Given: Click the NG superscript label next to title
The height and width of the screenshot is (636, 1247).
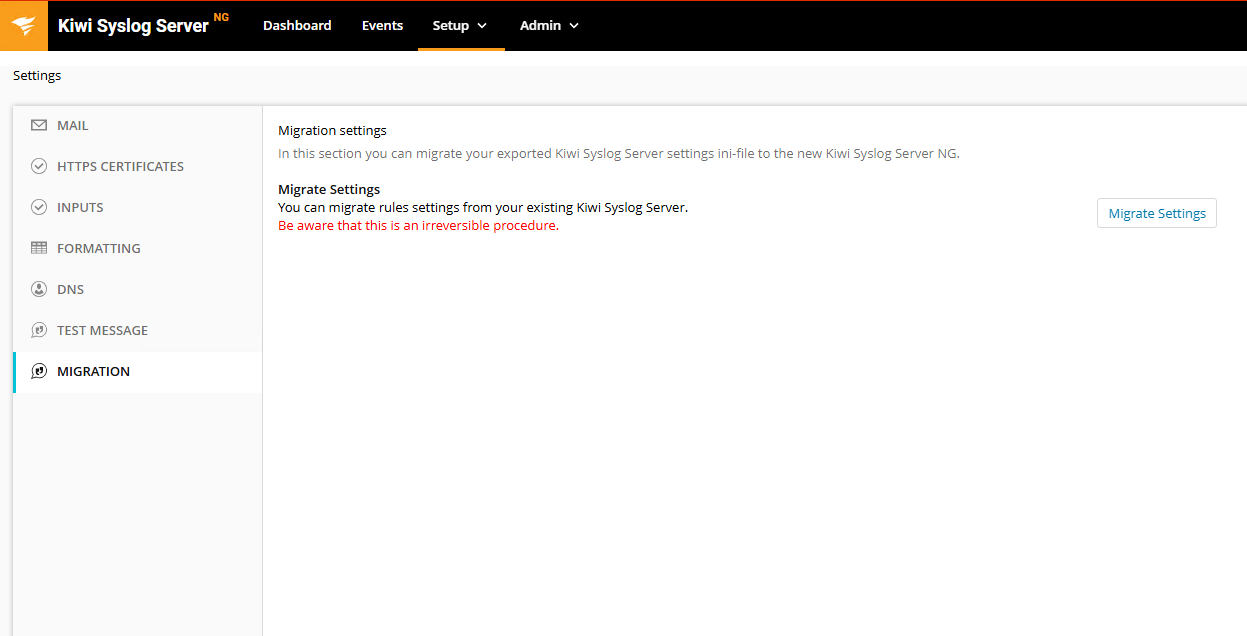Looking at the screenshot, I should (220, 16).
